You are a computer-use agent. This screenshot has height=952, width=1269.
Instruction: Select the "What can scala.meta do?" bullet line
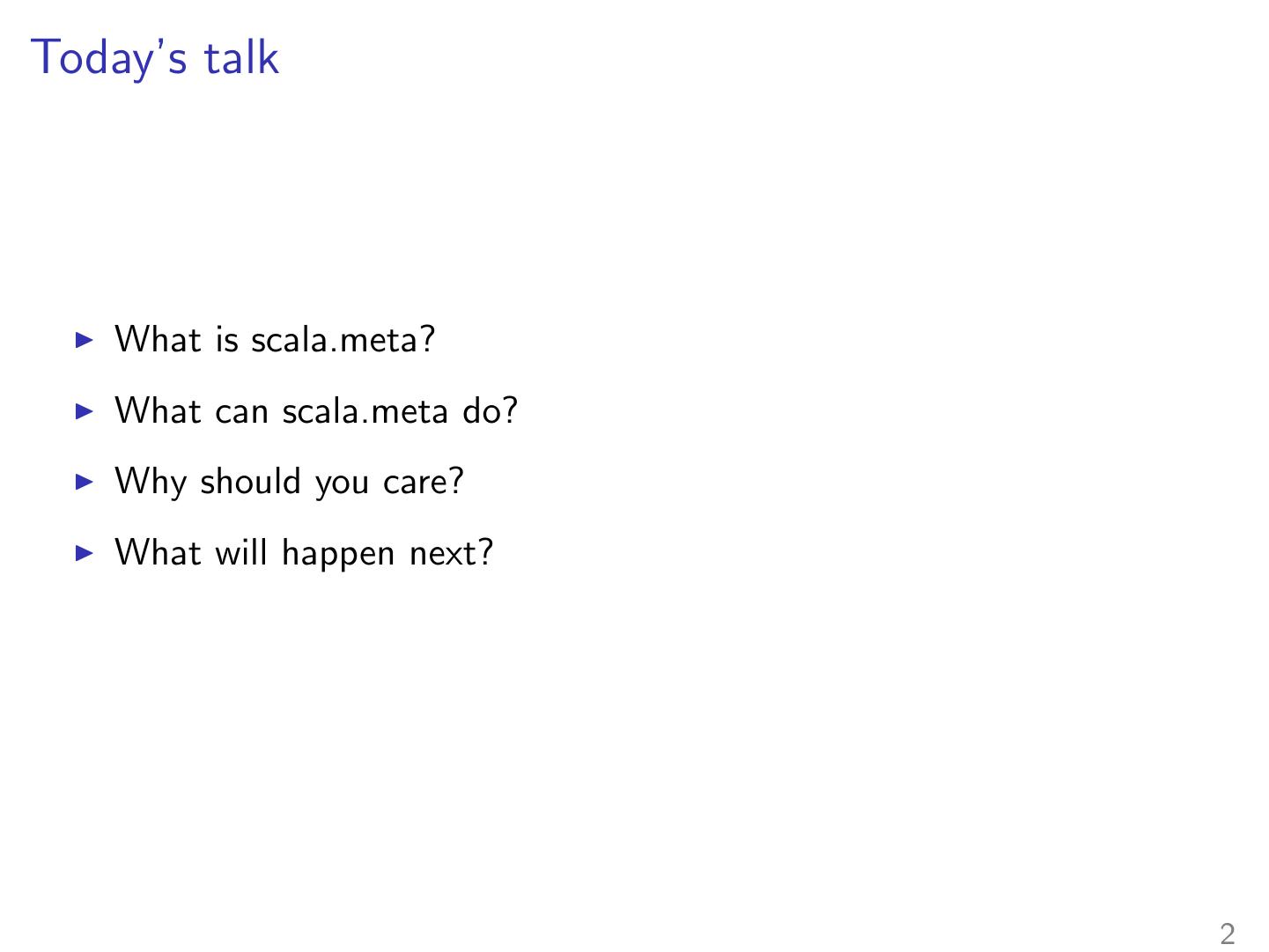tap(316, 411)
